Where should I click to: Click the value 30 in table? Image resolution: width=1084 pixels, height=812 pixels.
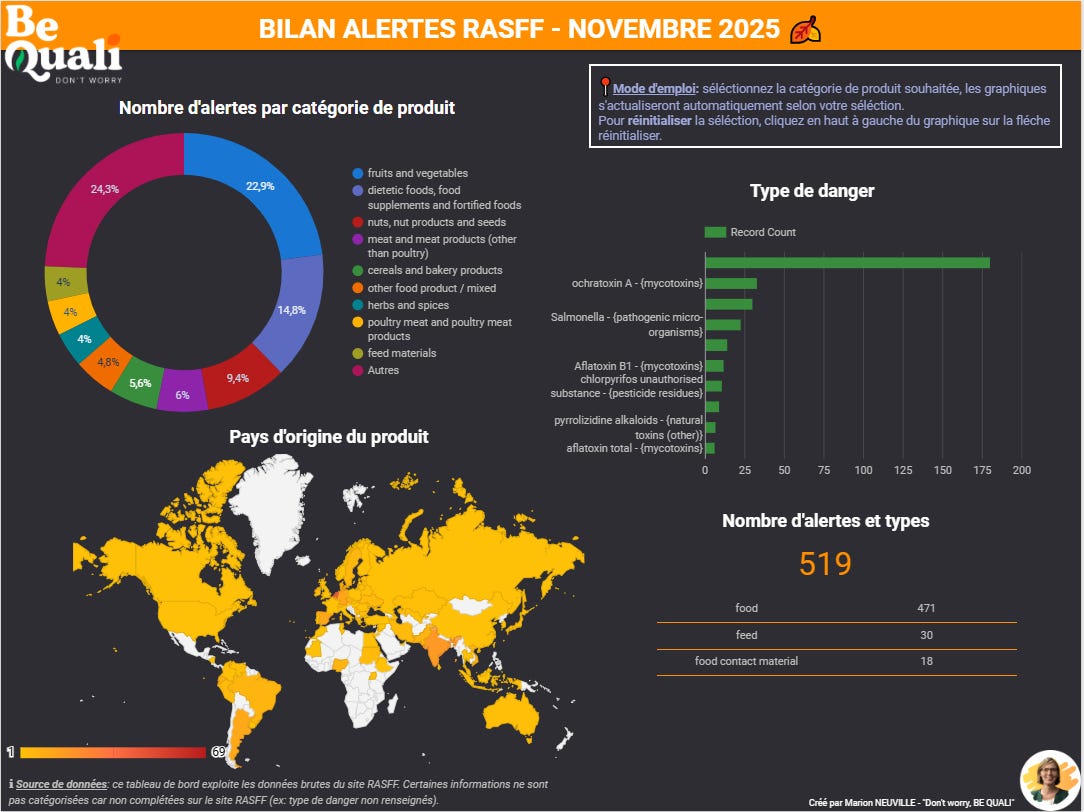(x=926, y=635)
